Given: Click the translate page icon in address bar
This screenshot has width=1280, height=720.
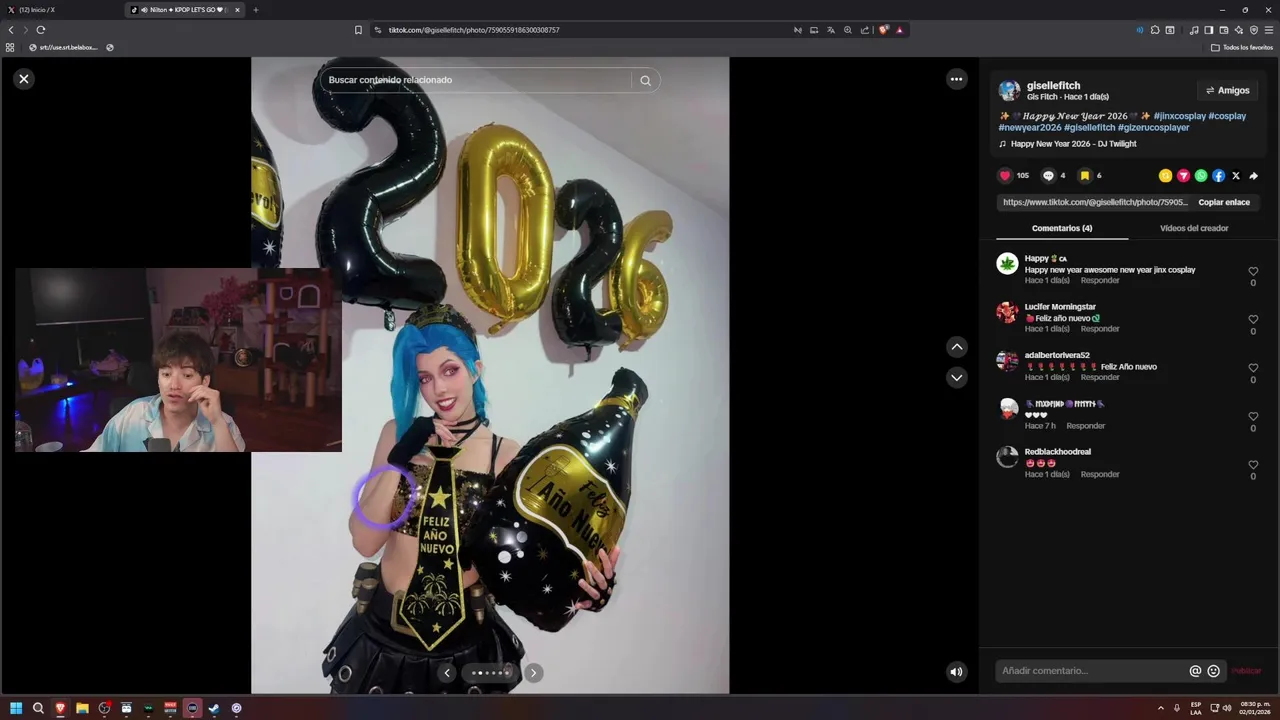Looking at the screenshot, I should (830, 30).
